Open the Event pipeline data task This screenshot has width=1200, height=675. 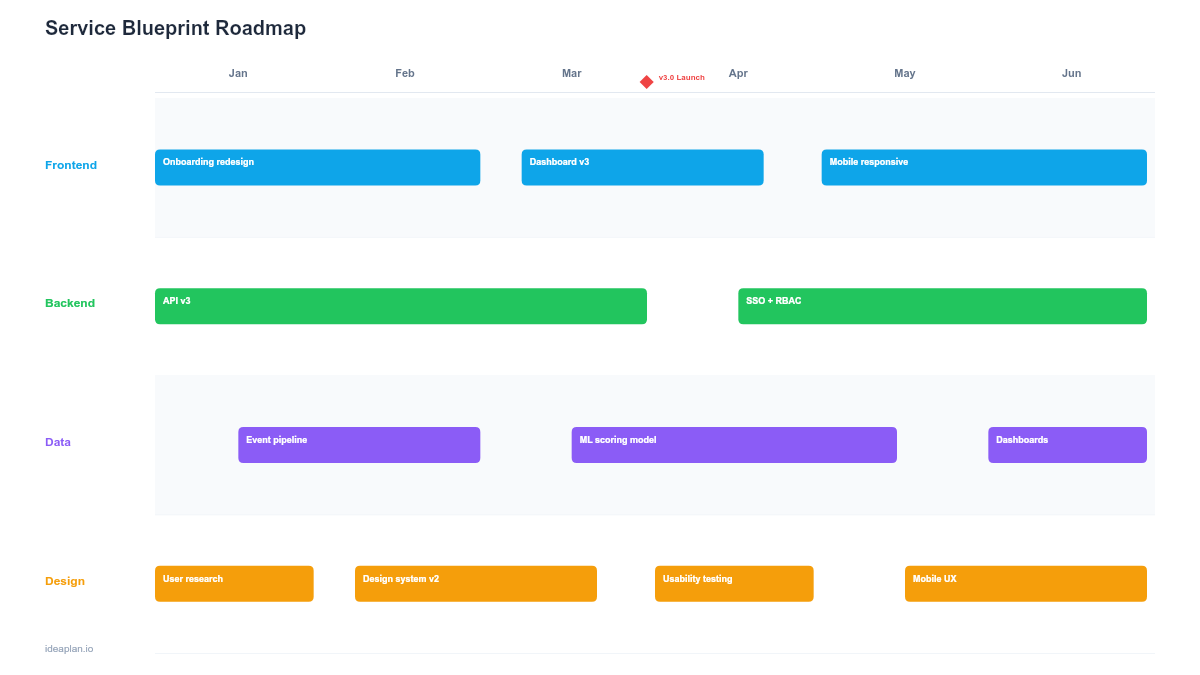click(x=358, y=444)
